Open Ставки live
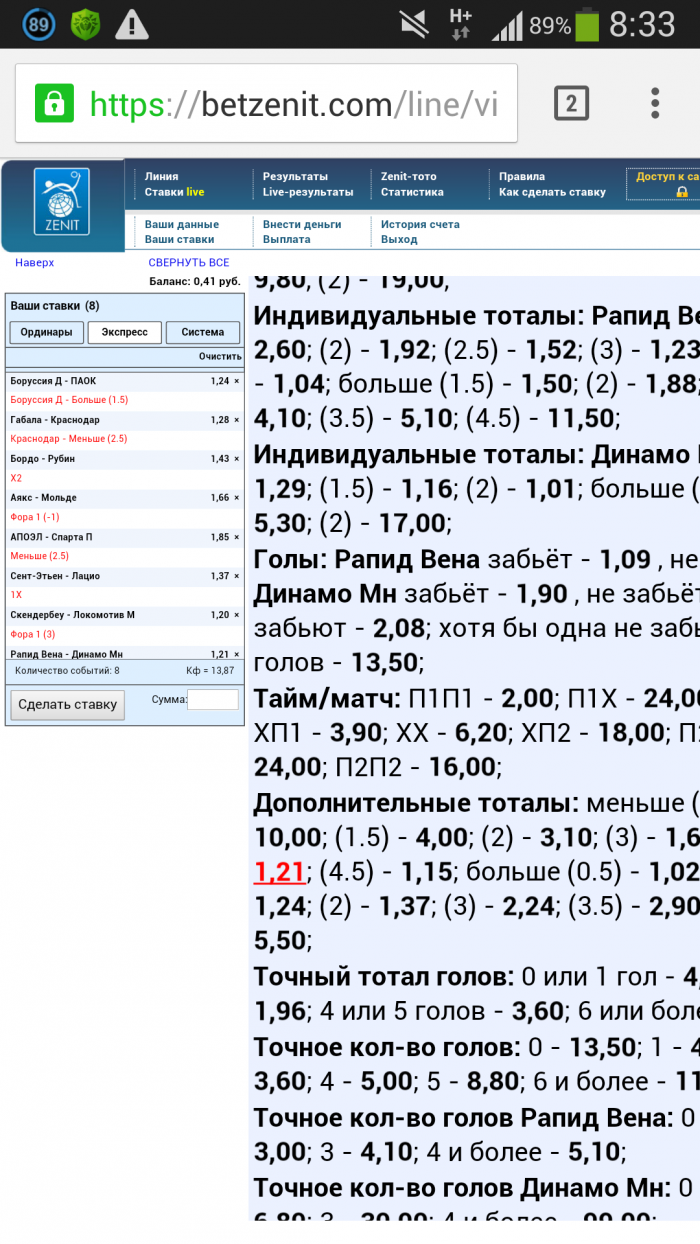This screenshot has width=700, height=1244. (x=174, y=192)
